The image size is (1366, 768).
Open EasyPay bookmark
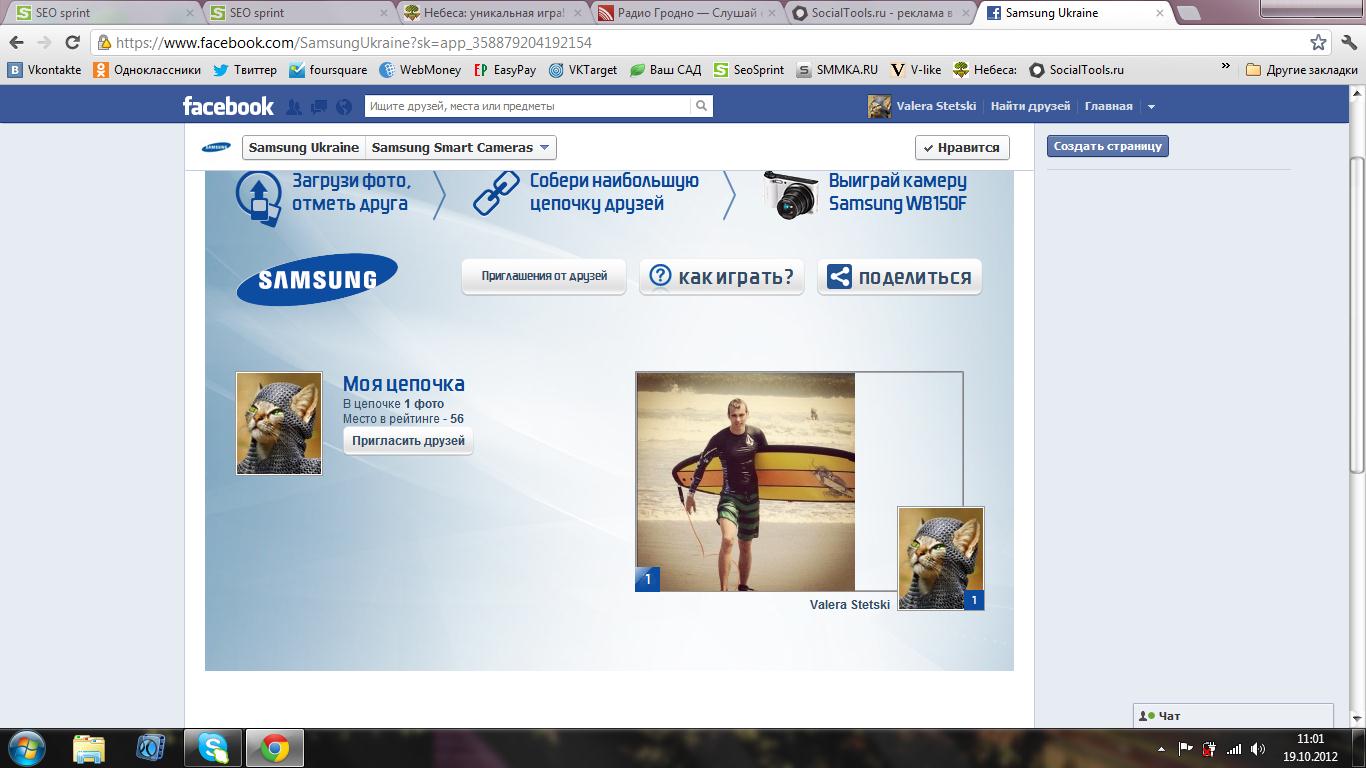505,70
